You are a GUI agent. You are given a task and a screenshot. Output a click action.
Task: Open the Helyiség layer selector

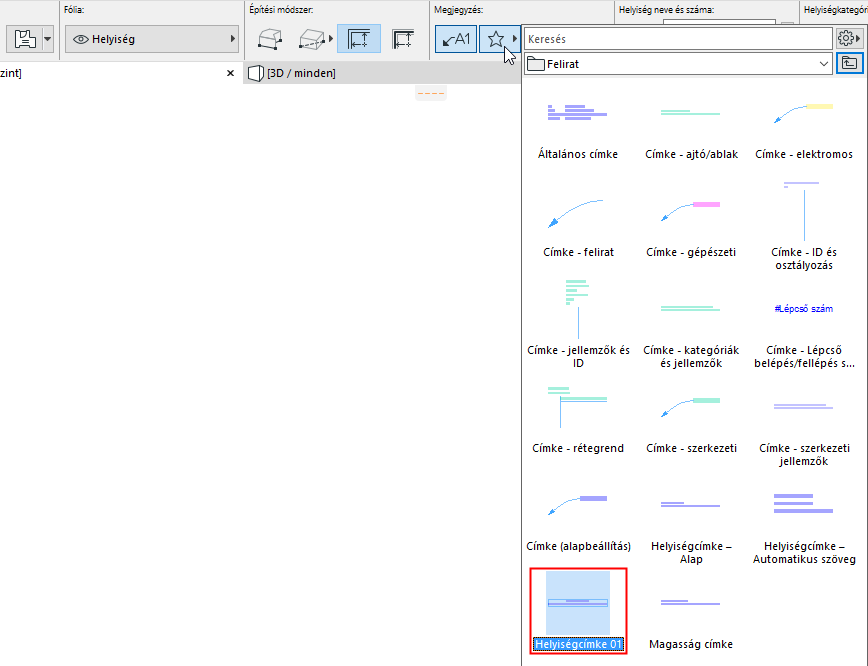click(152, 39)
